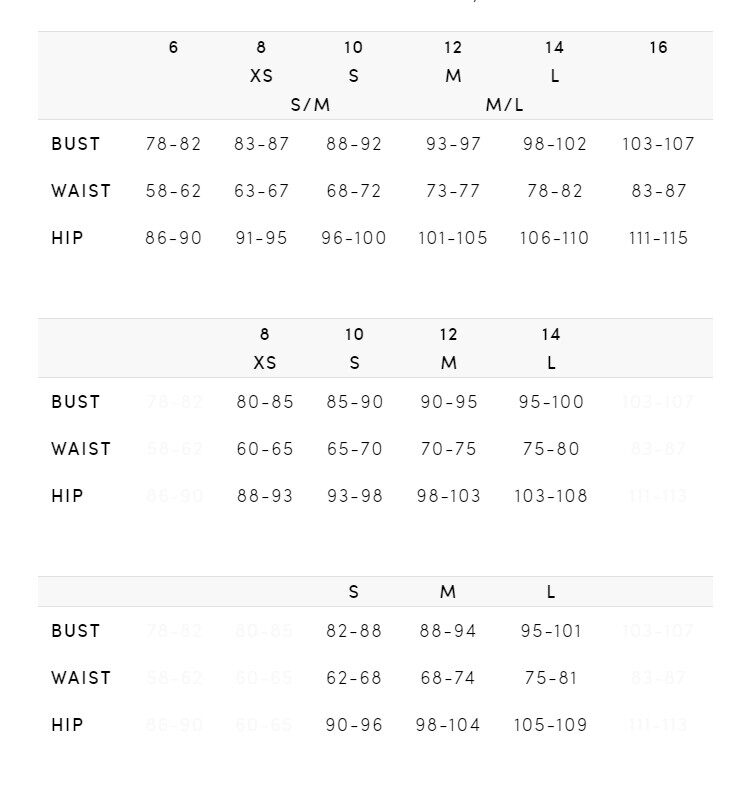Select the 63-67 waist measurement
740x788 pixels.
coord(262,191)
